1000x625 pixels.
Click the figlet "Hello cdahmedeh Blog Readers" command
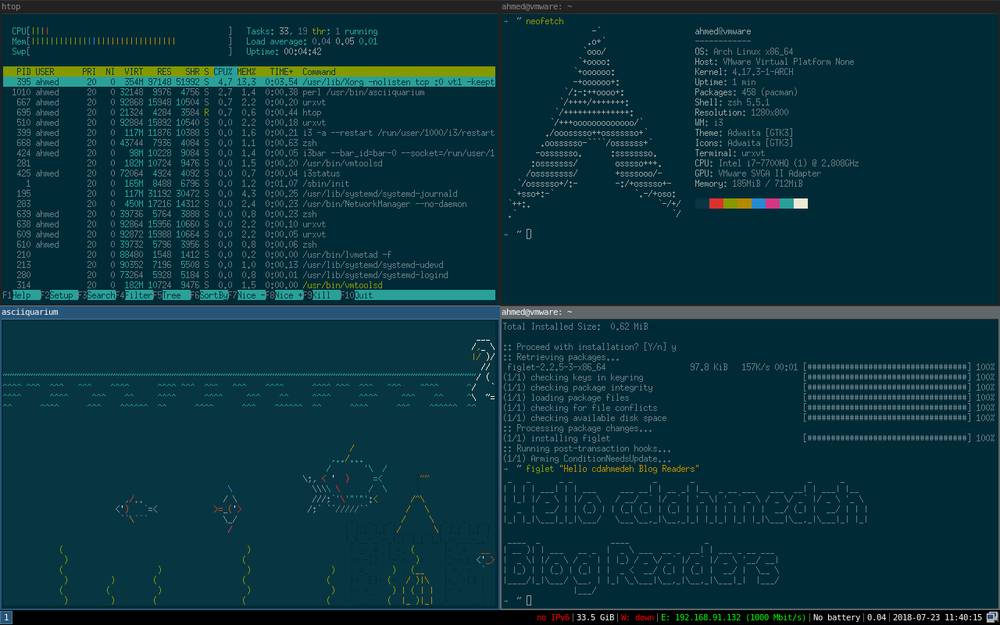[x=613, y=469]
